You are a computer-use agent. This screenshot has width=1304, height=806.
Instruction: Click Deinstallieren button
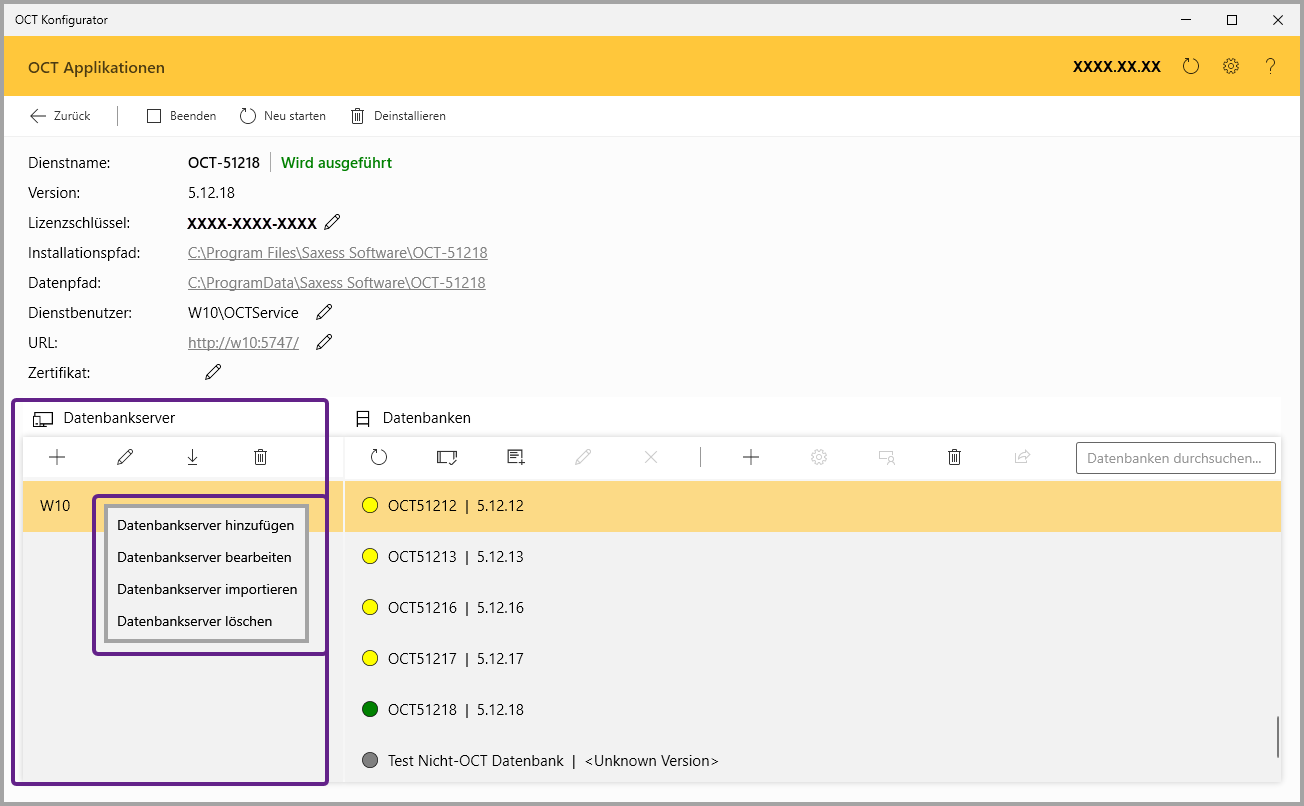coord(398,116)
